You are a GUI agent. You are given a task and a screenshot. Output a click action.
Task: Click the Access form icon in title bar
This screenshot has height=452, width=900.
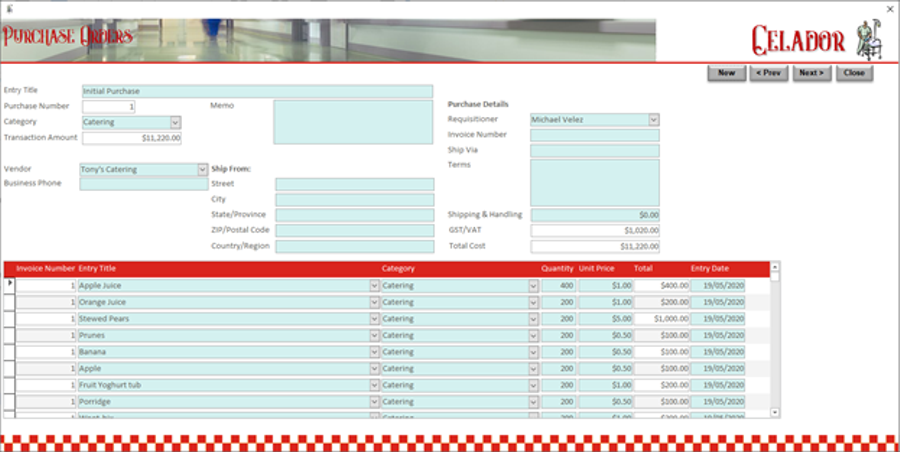[9, 9]
